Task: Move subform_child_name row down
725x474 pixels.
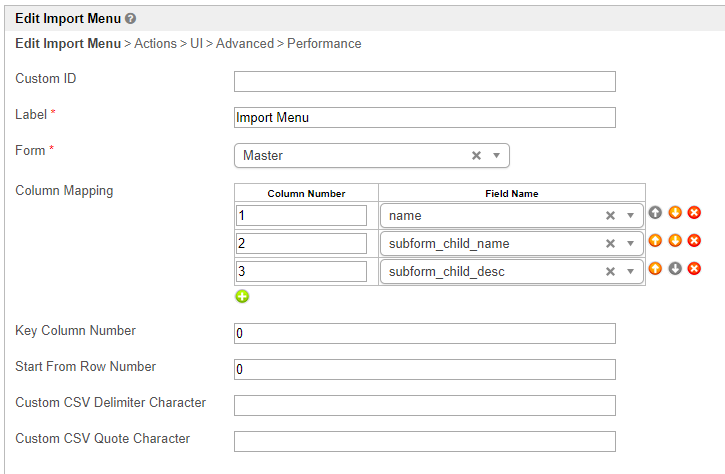Action: (675, 241)
